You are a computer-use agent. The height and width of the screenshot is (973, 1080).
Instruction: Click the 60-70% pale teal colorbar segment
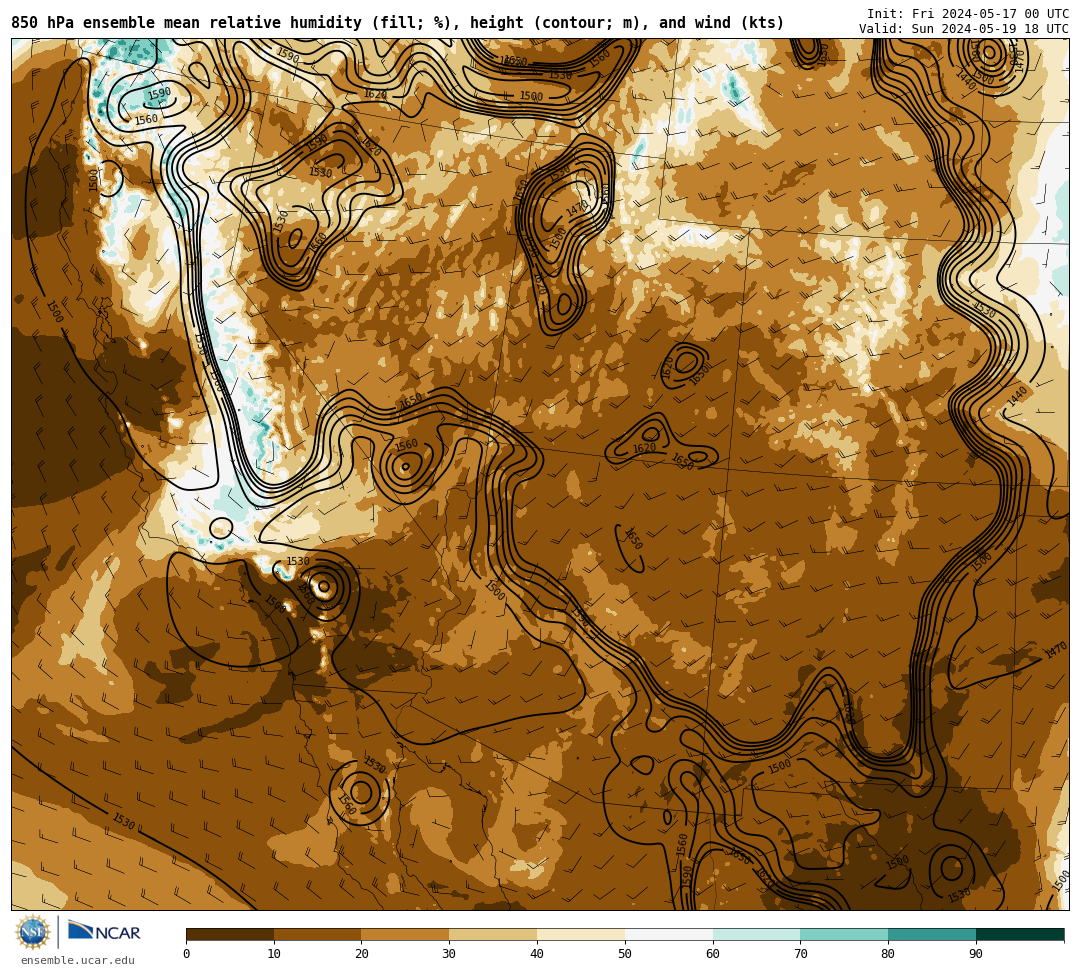[756, 934]
